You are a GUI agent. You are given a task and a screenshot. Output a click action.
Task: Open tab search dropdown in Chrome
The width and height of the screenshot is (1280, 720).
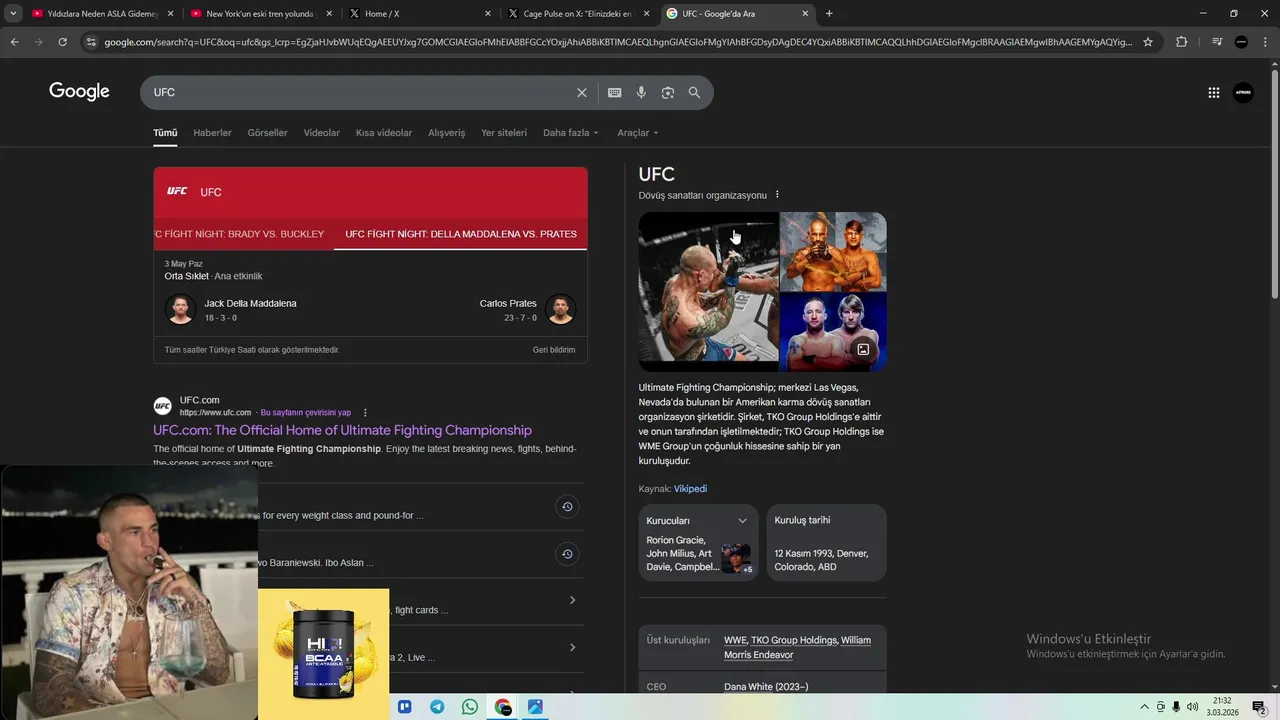pos(13,14)
